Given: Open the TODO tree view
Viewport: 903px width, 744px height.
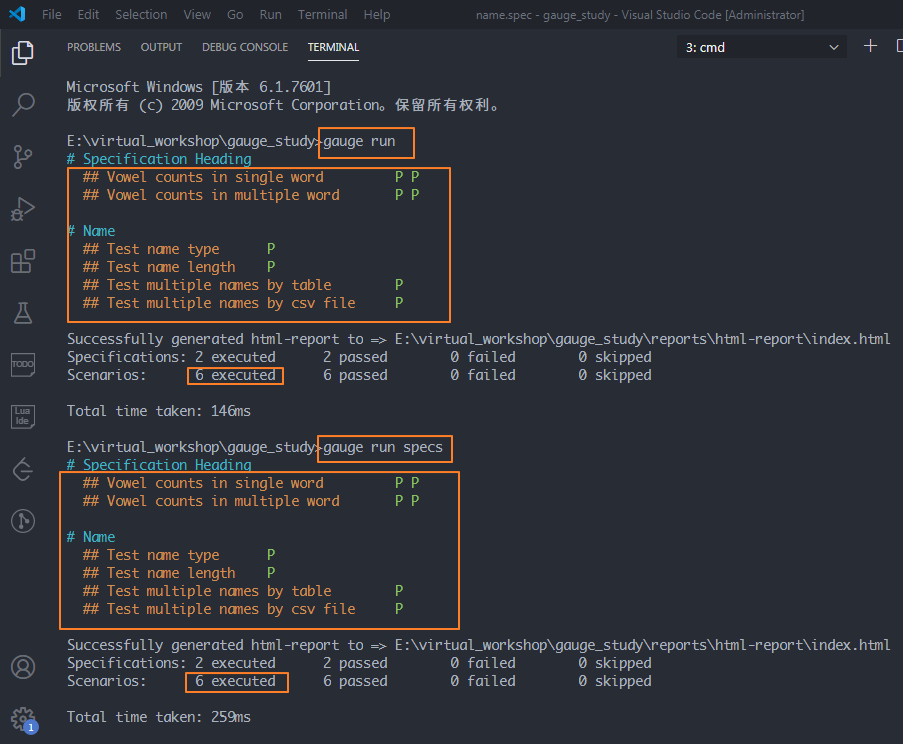Looking at the screenshot, I should (22, 365).
